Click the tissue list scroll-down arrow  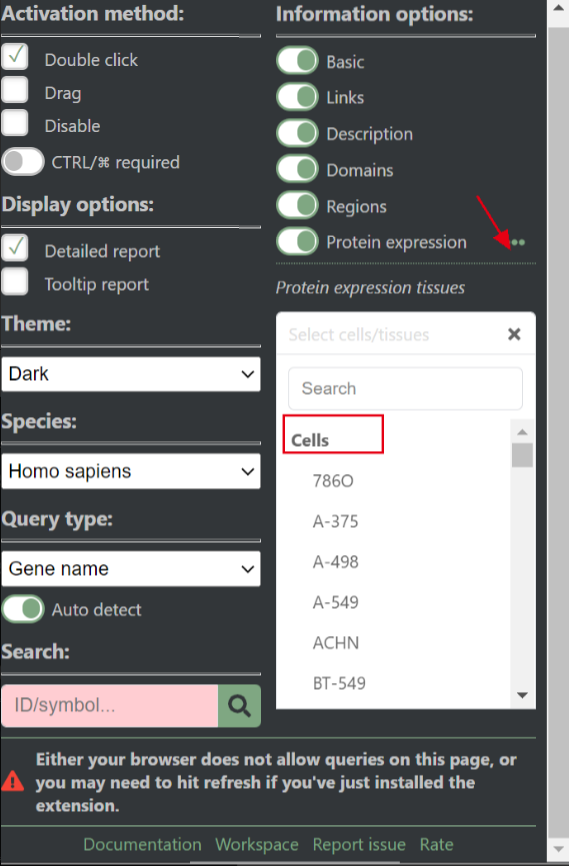[522, 695]
